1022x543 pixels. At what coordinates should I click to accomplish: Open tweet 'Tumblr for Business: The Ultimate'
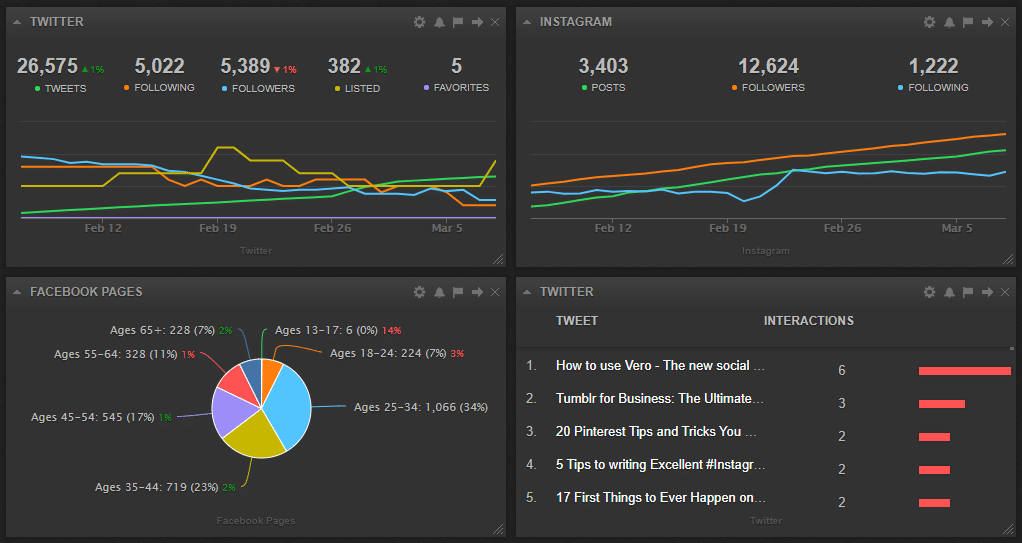click(x=660, y=398)
